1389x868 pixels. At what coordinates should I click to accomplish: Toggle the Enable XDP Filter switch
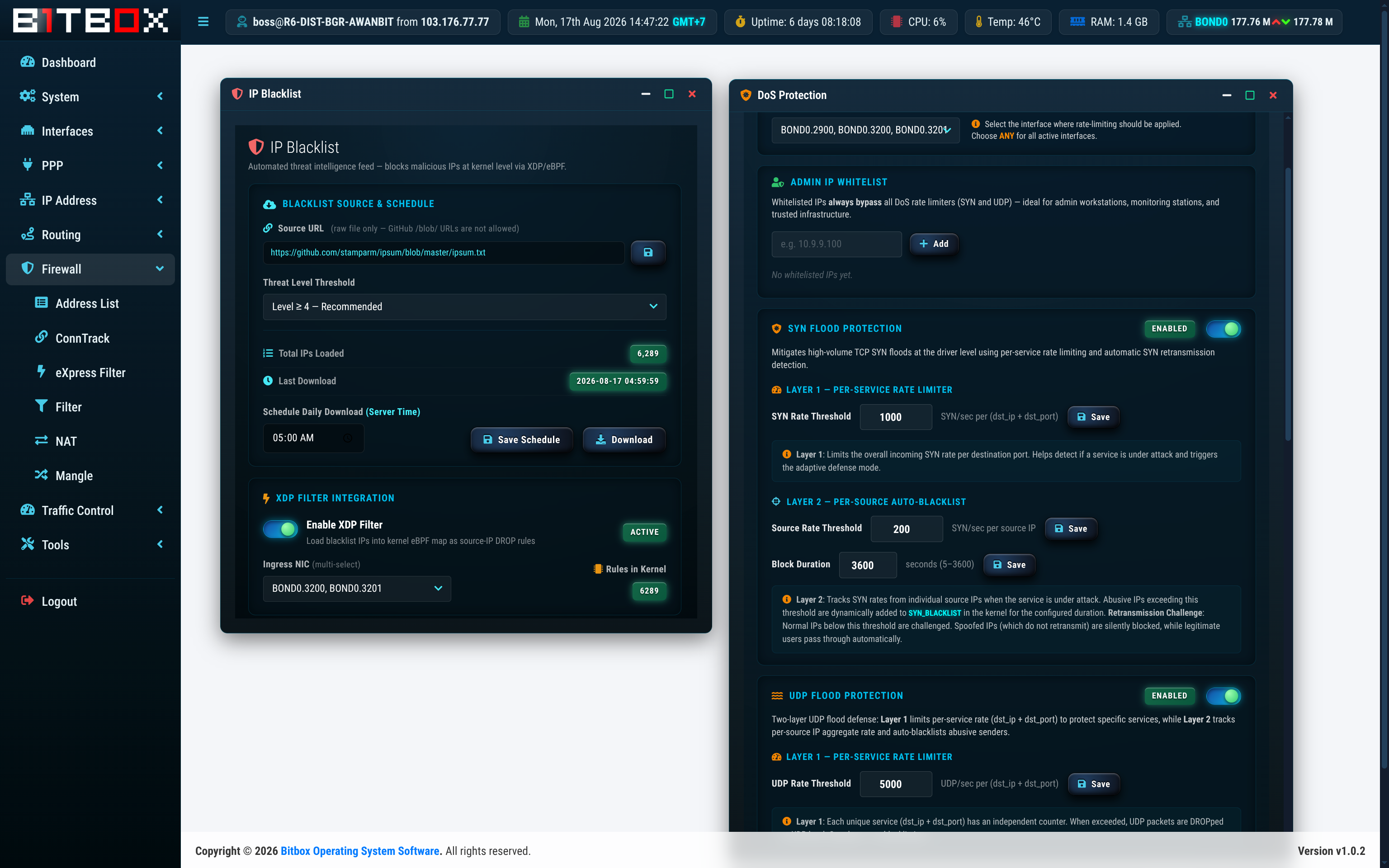(x=280, y=529)
